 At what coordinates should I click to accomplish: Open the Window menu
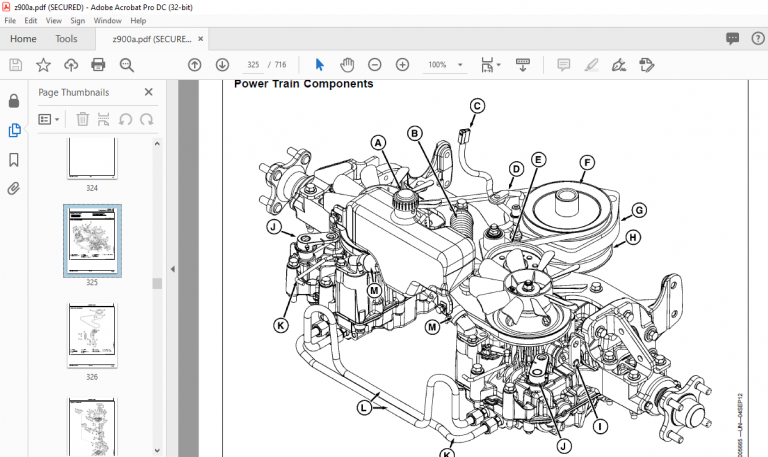coord(107,21)
